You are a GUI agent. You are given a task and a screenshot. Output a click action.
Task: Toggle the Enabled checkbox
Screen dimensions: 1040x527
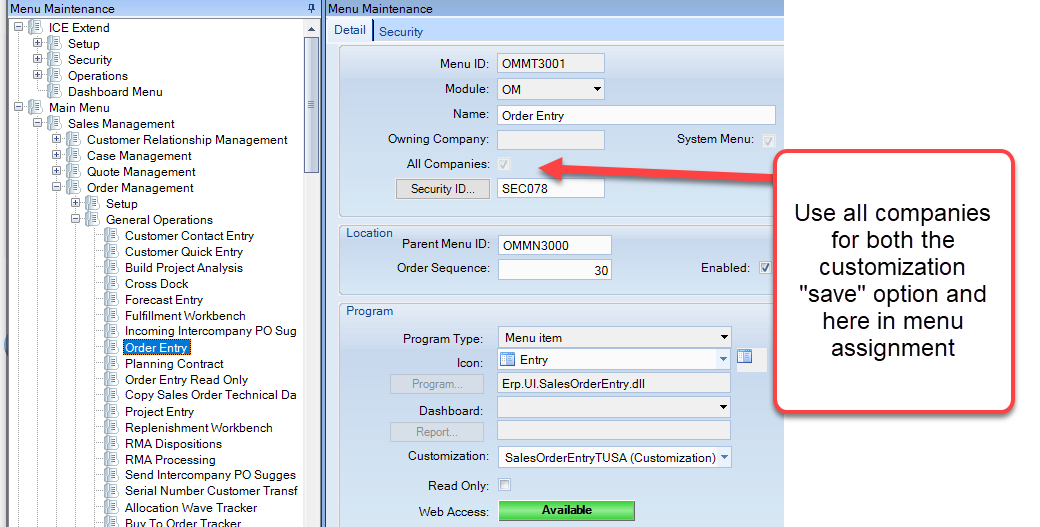click(765, 268)
